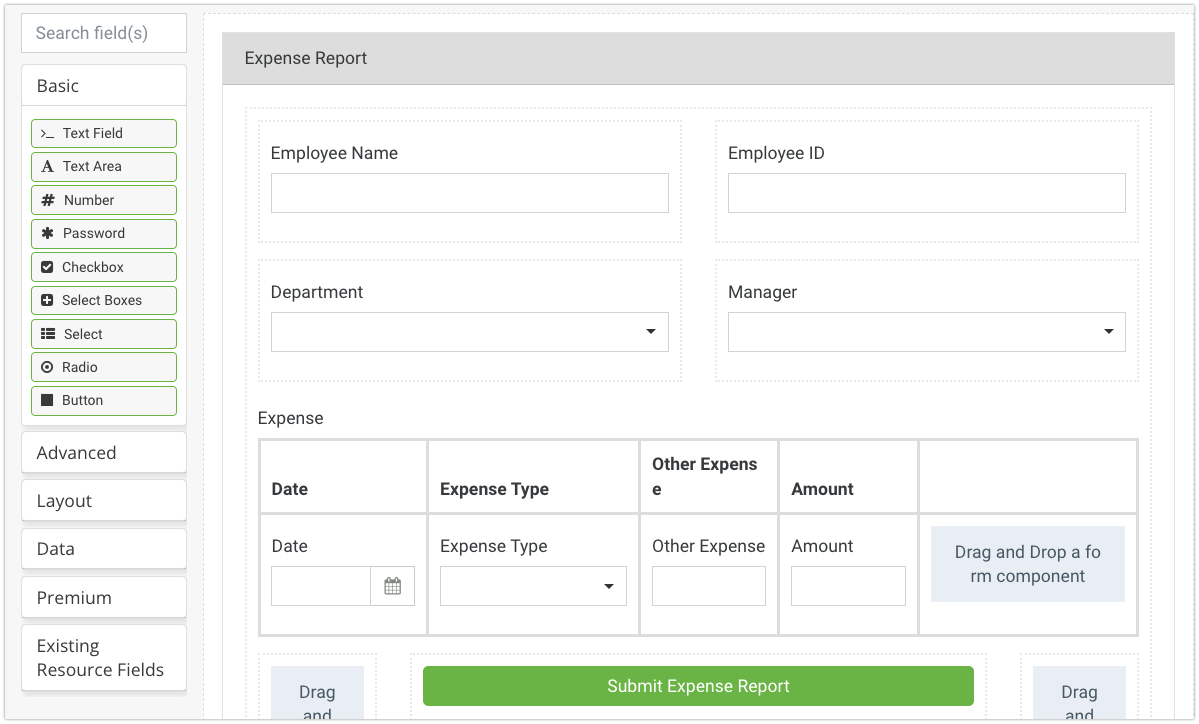Click the Search field(s) input

[104, 33]
